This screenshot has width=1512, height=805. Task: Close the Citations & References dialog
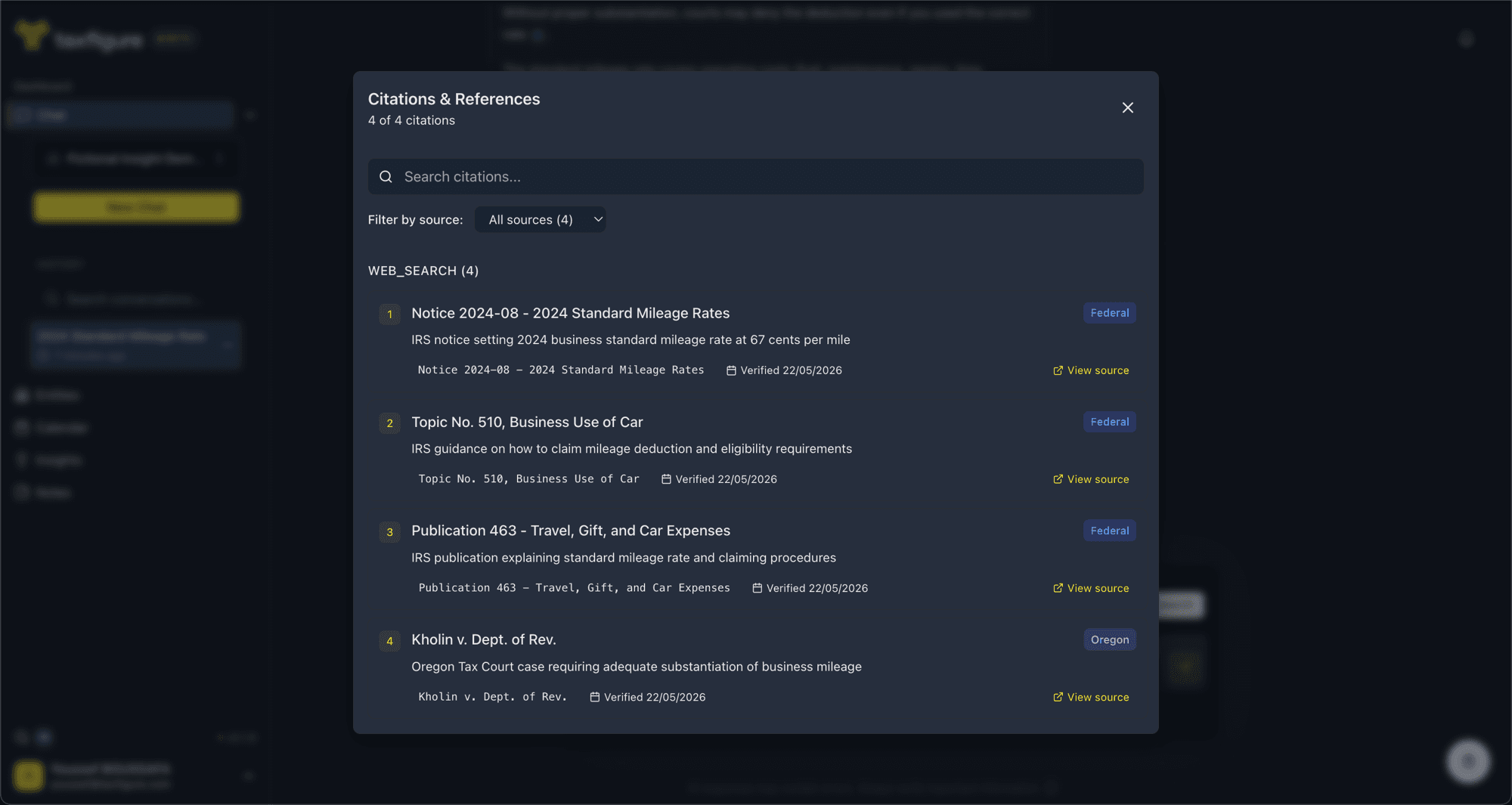tap(1127, 108)
